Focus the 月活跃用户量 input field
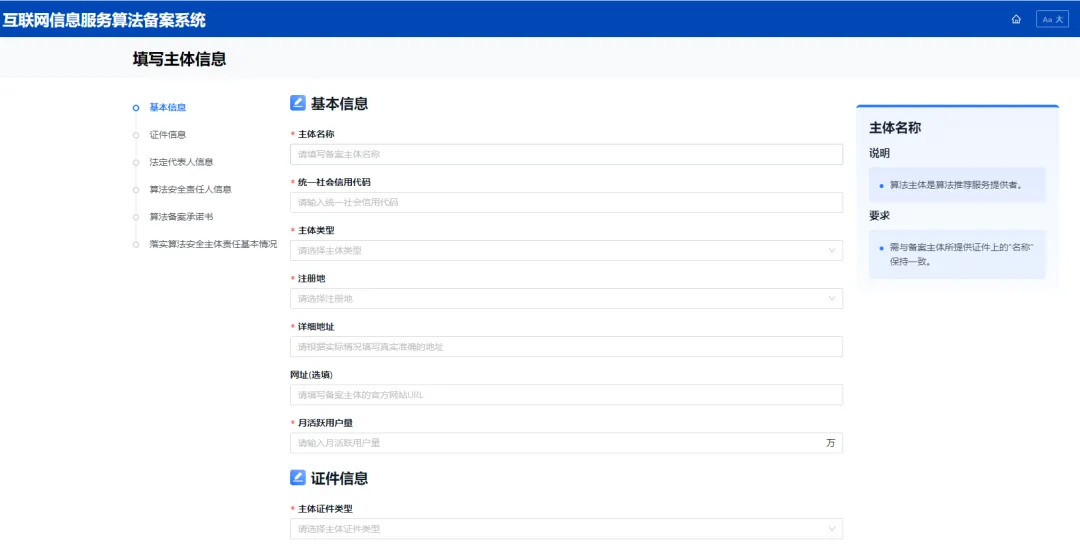This screenshot has width=1080, height=549. pyautogui.click(x=566, y=443)
